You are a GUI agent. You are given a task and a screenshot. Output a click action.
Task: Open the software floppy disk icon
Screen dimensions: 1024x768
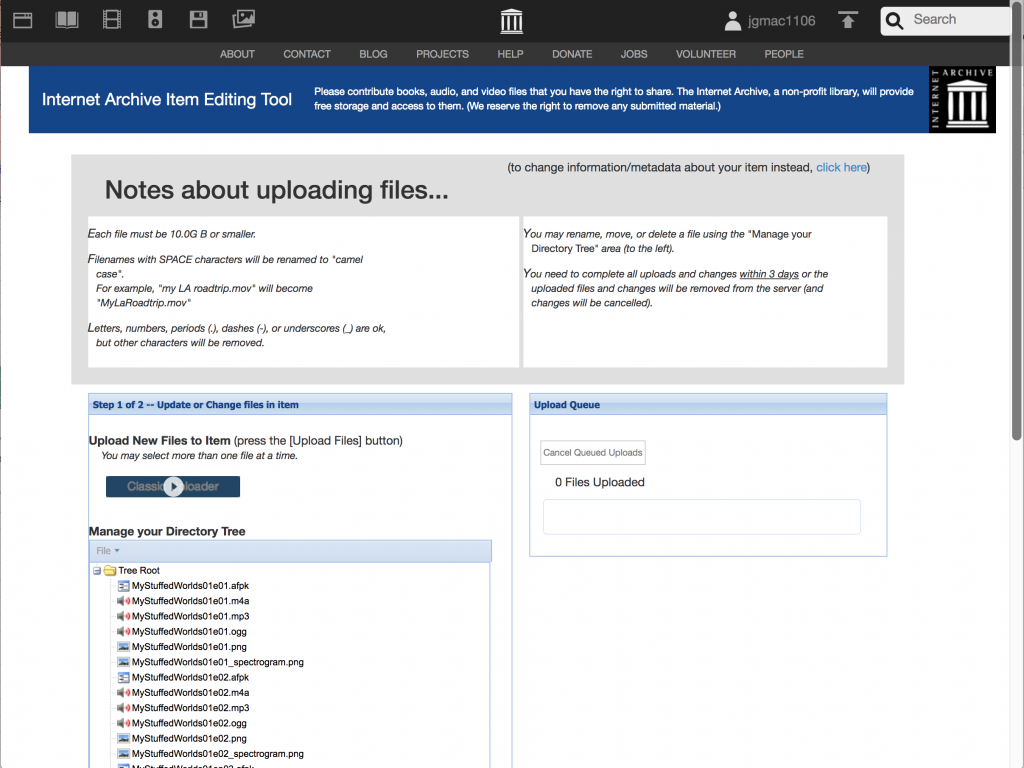pos(199,20)
